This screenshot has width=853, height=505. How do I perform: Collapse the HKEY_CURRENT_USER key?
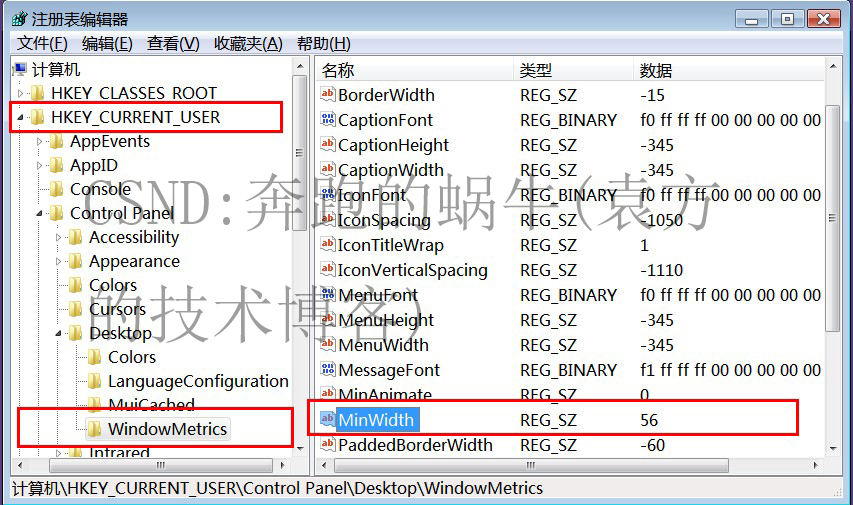tap(21, 118)
